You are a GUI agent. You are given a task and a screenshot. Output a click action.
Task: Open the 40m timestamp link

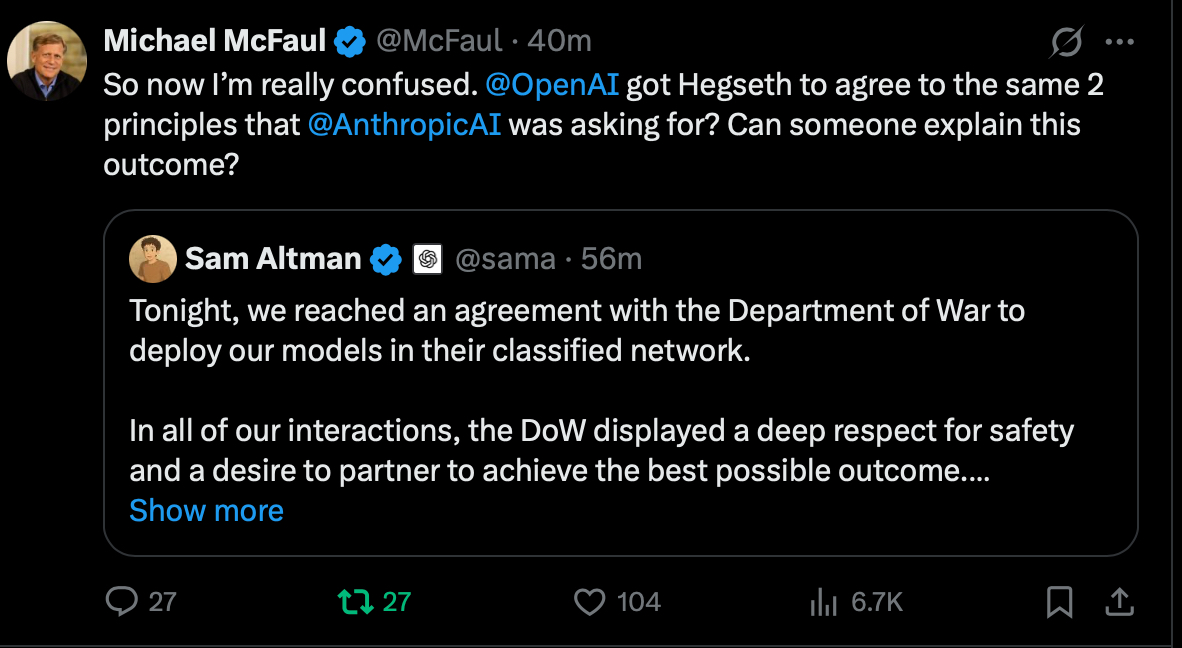pos(558,41)
